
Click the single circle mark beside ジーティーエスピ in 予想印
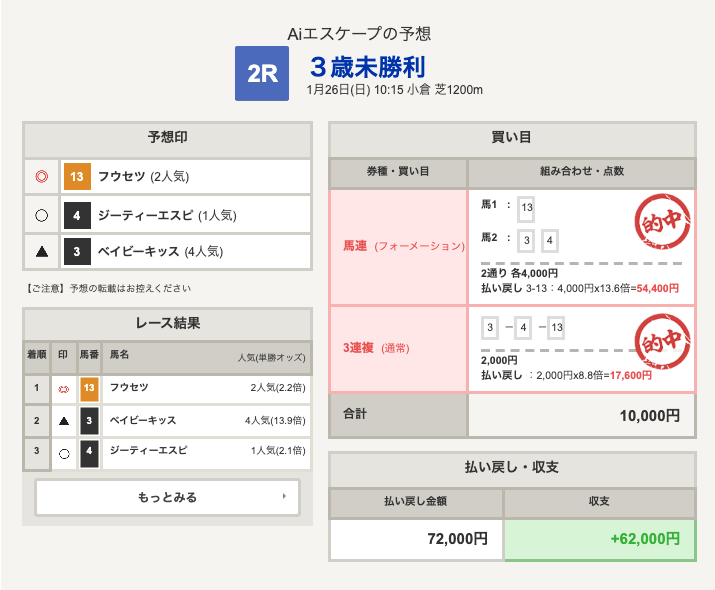pos(41,215)
